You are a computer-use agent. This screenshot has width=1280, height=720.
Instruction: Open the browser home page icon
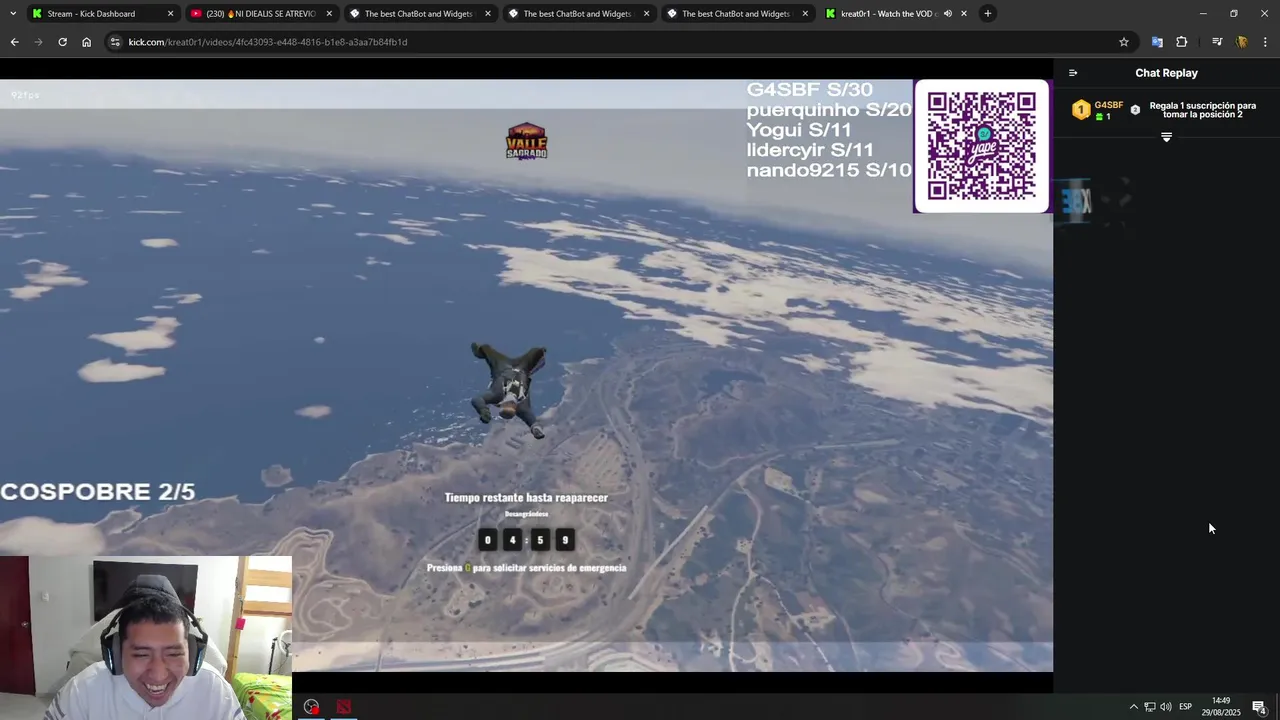[x=86, y=42]
